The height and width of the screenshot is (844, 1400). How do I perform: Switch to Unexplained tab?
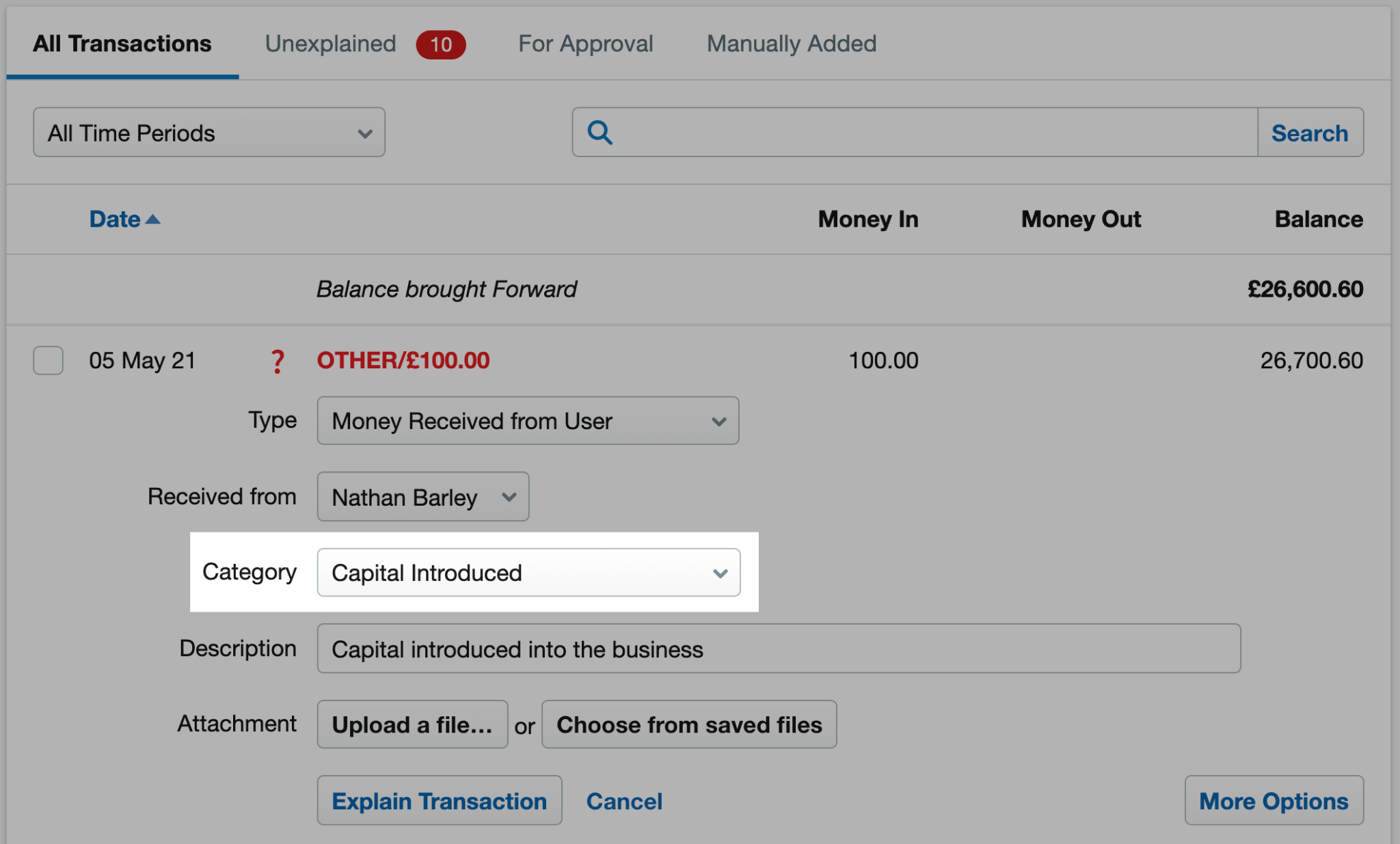(331, 44)
